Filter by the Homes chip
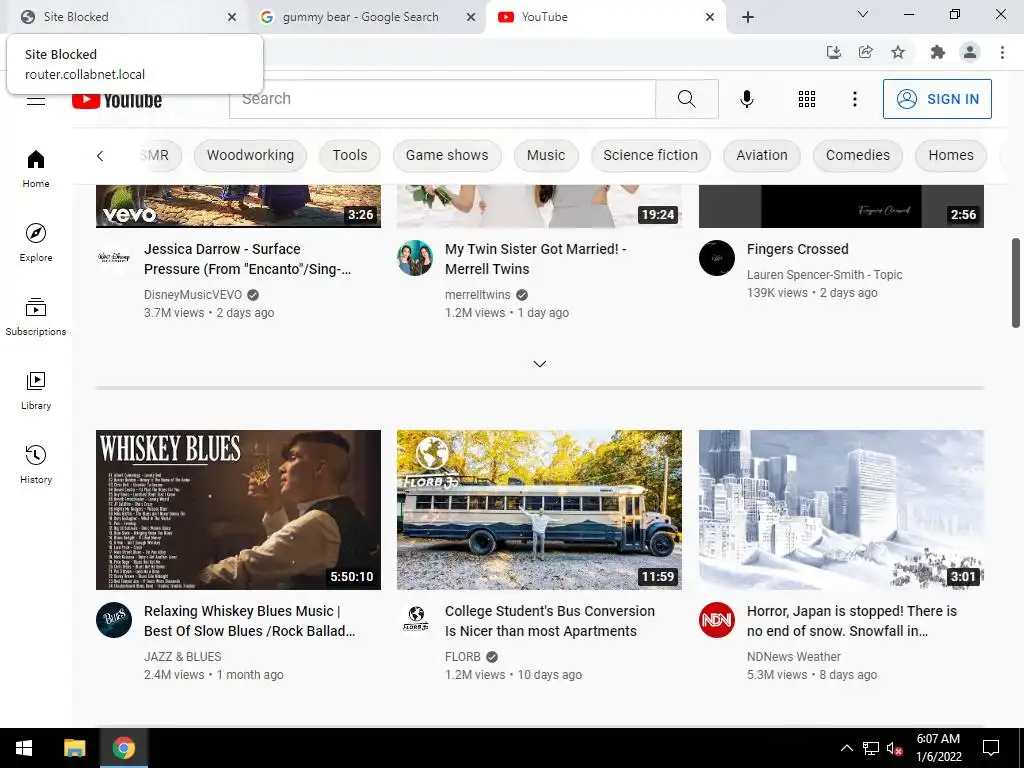 pyautogui.click(x=951, y=155)
